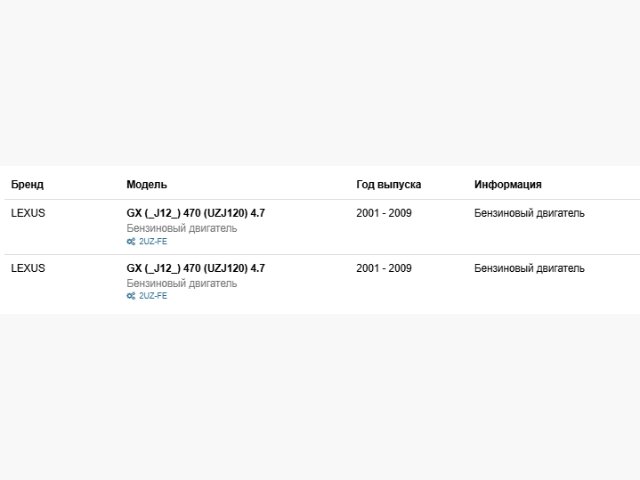This screenshot has height=480, width=640.
Task: Click the first row's 2001 - 2009 year cell
Action: (x=384, y=213)
